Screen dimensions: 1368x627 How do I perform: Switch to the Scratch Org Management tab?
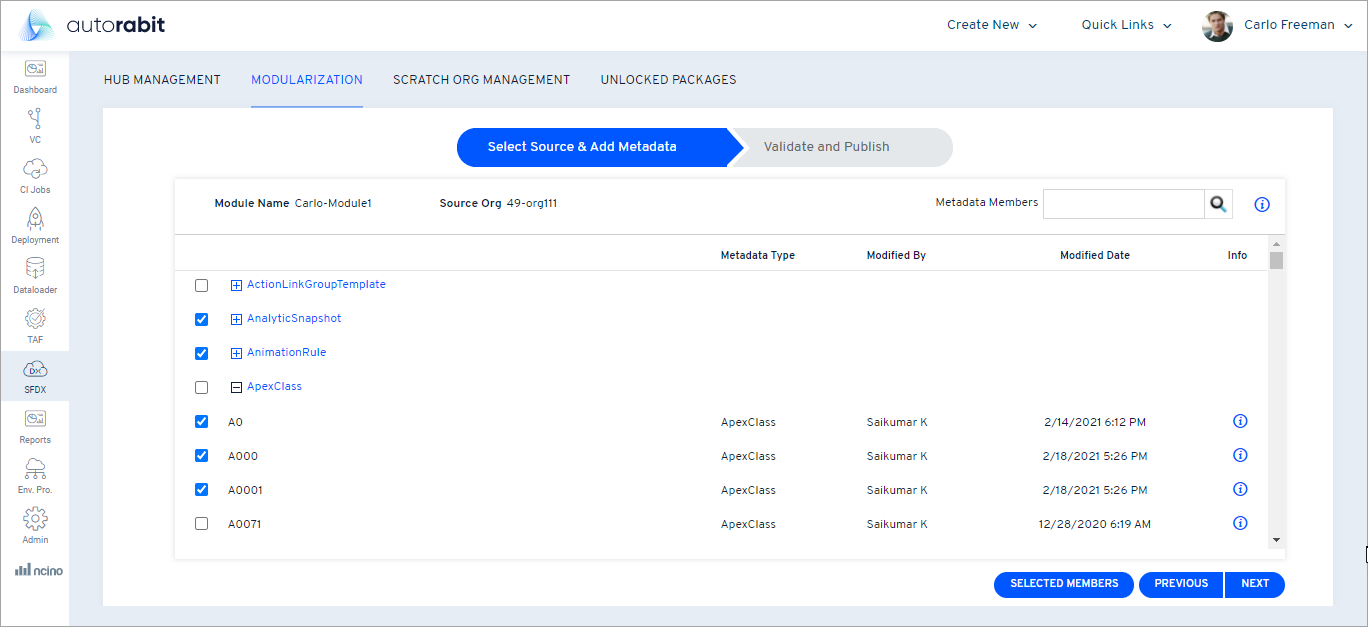tap(481, 79)
